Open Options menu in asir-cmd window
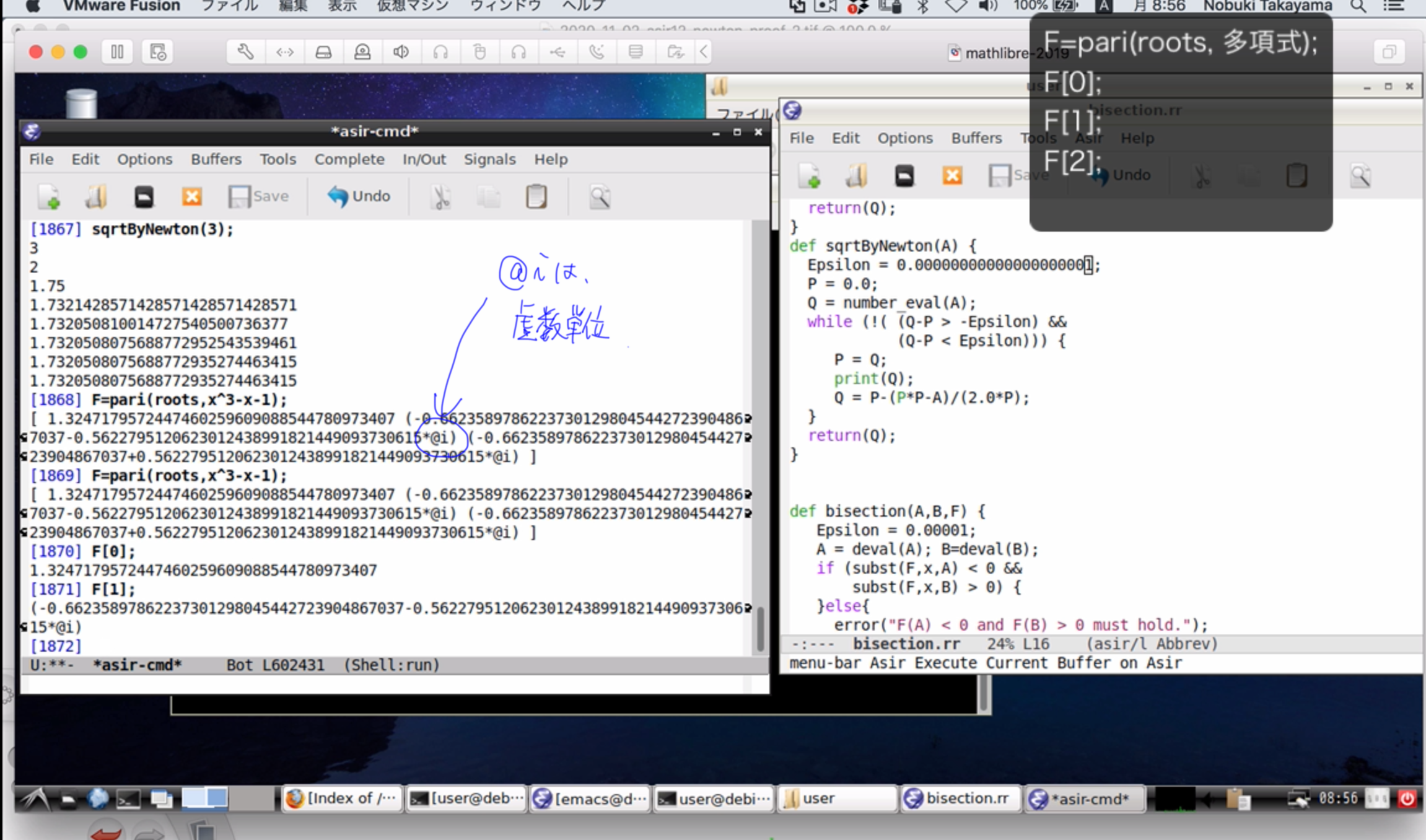Screen dimensions: 1426x840 pos(145,159)
